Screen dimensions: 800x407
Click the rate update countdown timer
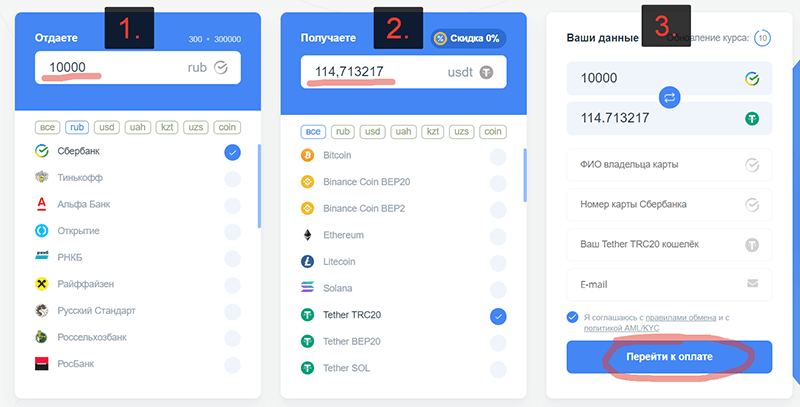click(762, 38)
